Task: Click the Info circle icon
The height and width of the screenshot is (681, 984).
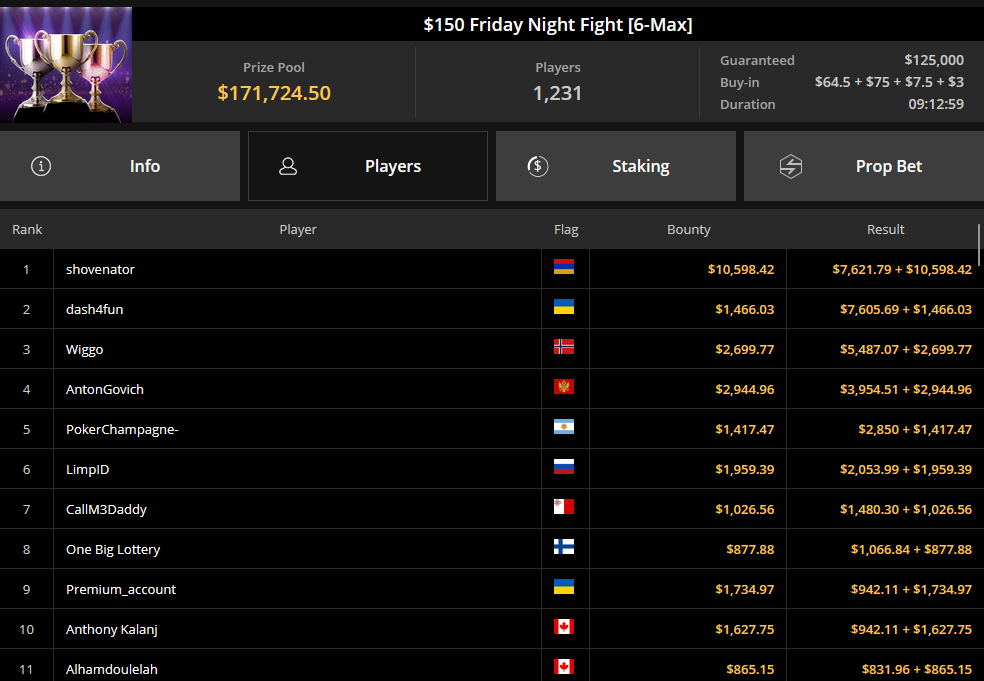Action: (41, 166)
